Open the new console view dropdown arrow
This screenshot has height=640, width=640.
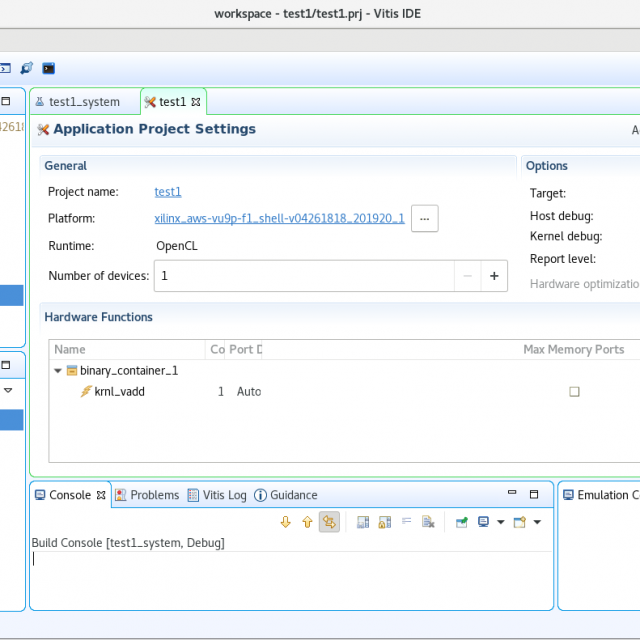[x=537, y=522]
